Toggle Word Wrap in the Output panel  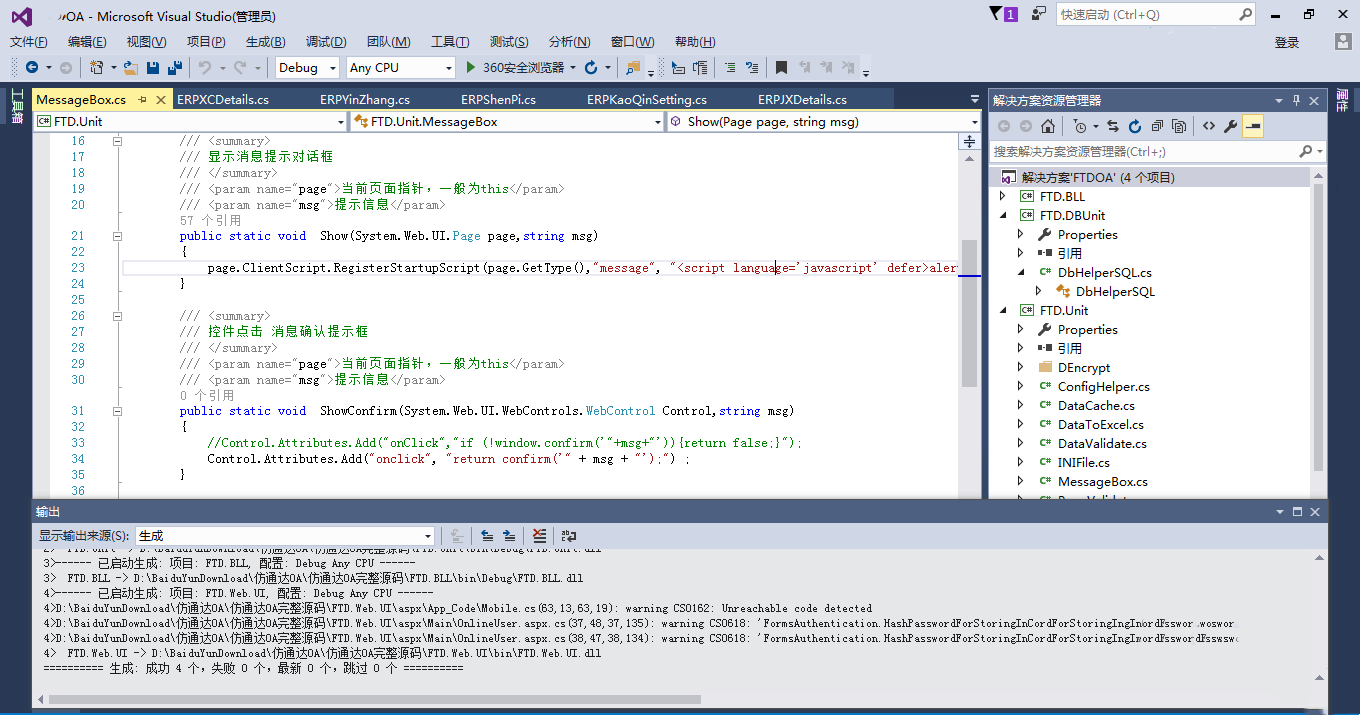569,536
